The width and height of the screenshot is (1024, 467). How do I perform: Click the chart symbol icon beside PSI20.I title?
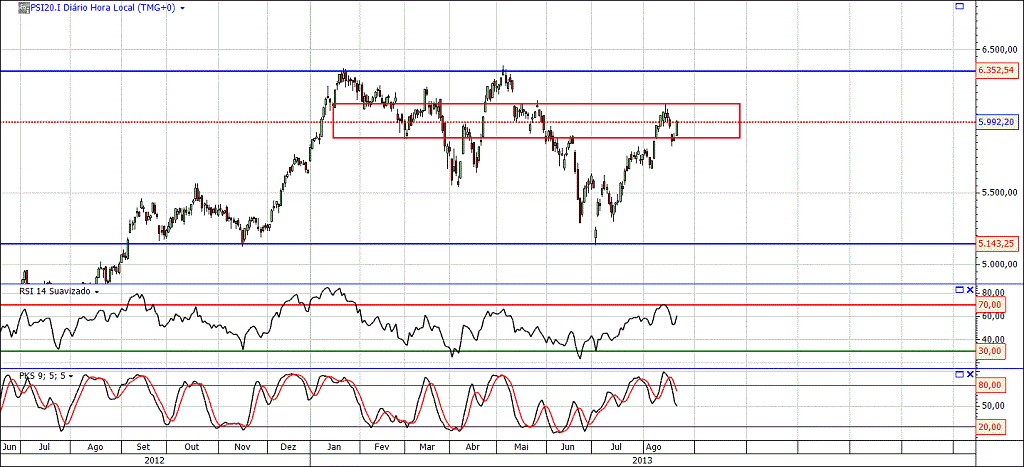click(x=24, y=8)
